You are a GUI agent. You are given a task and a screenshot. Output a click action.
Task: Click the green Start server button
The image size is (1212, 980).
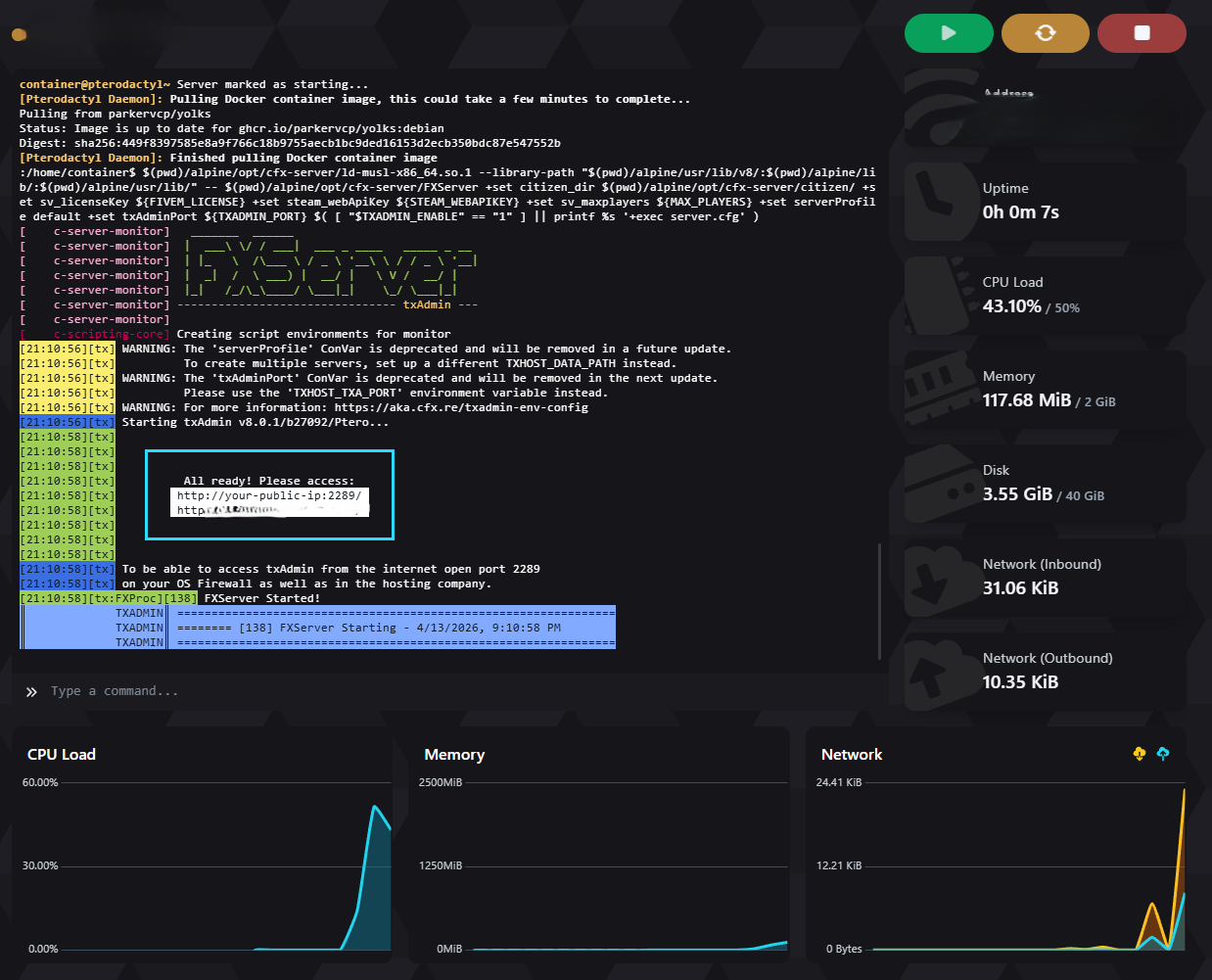948,33
